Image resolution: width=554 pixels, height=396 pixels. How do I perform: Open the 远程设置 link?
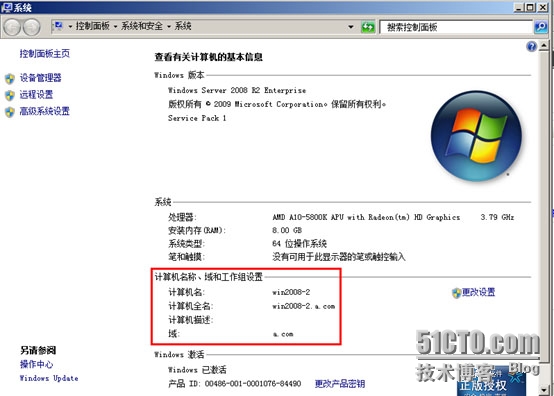(36, 95)
